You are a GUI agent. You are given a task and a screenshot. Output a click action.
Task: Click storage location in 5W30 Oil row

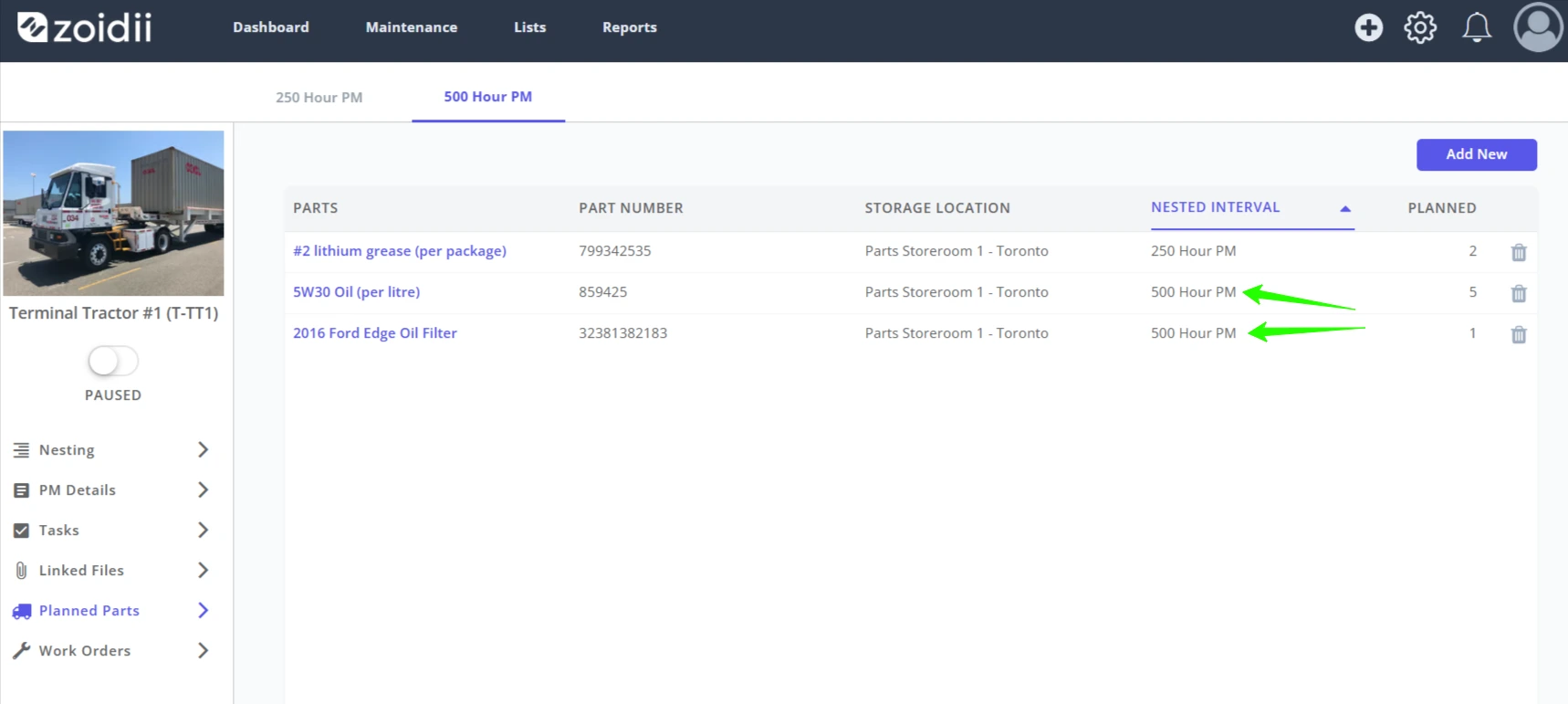(x=956, y=291)
